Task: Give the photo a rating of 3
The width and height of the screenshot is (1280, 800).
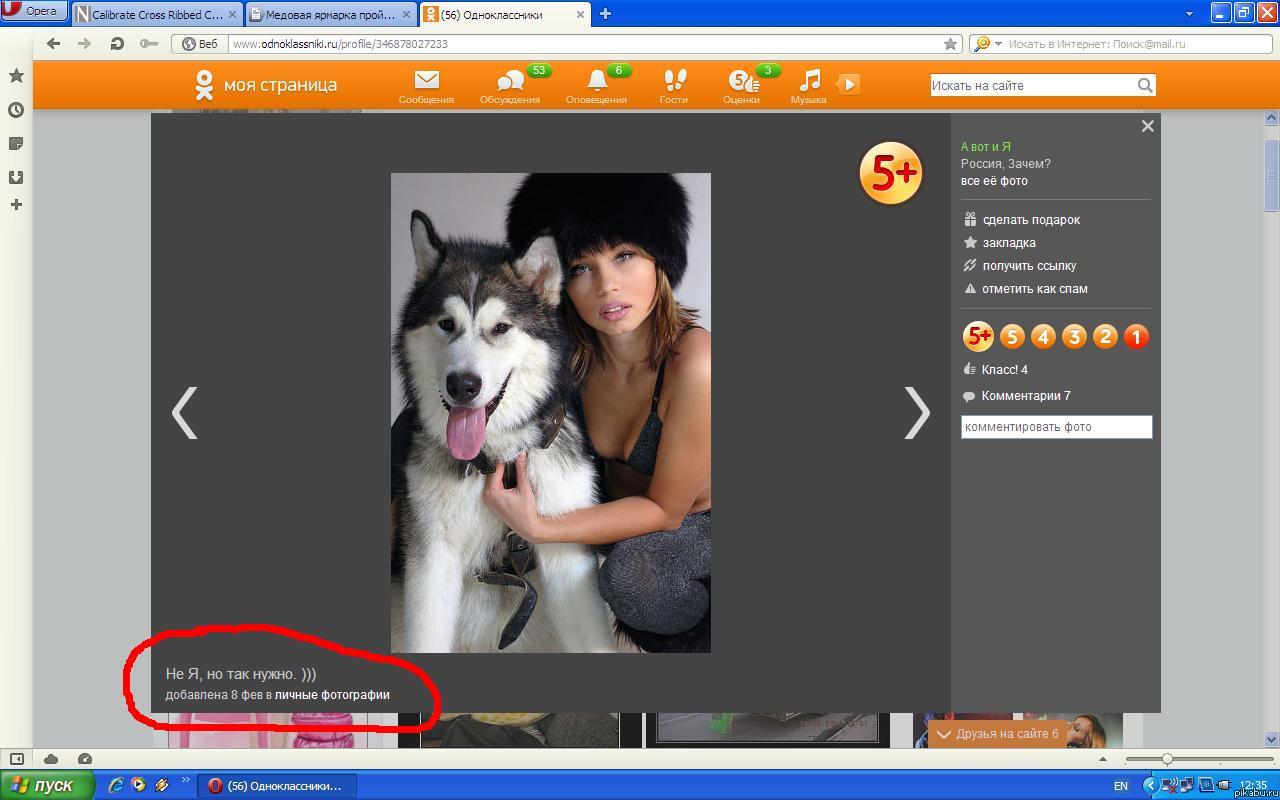Action: [x=1074, y=337]
